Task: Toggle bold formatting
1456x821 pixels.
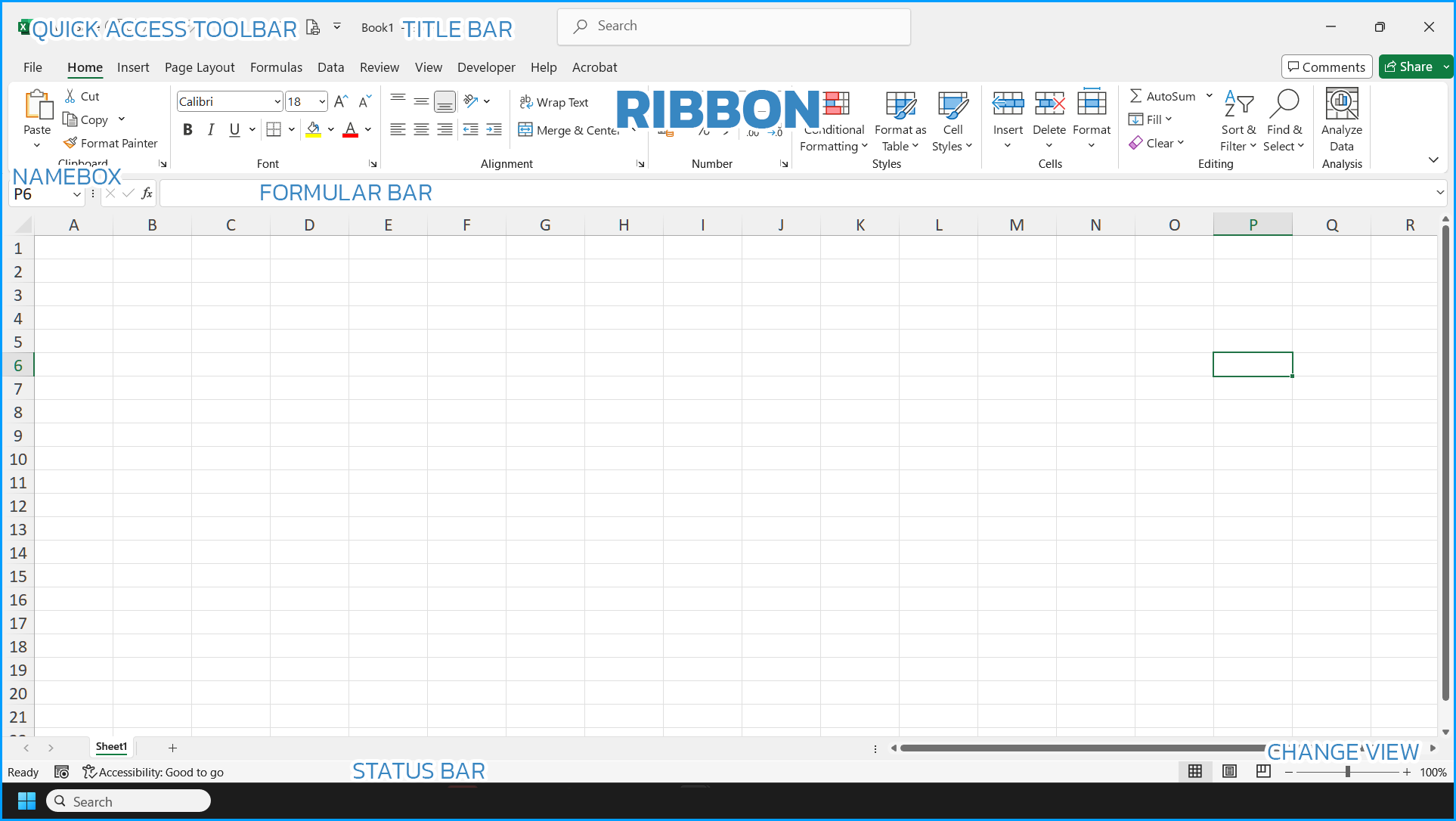Action: click(x=187, y=129)
